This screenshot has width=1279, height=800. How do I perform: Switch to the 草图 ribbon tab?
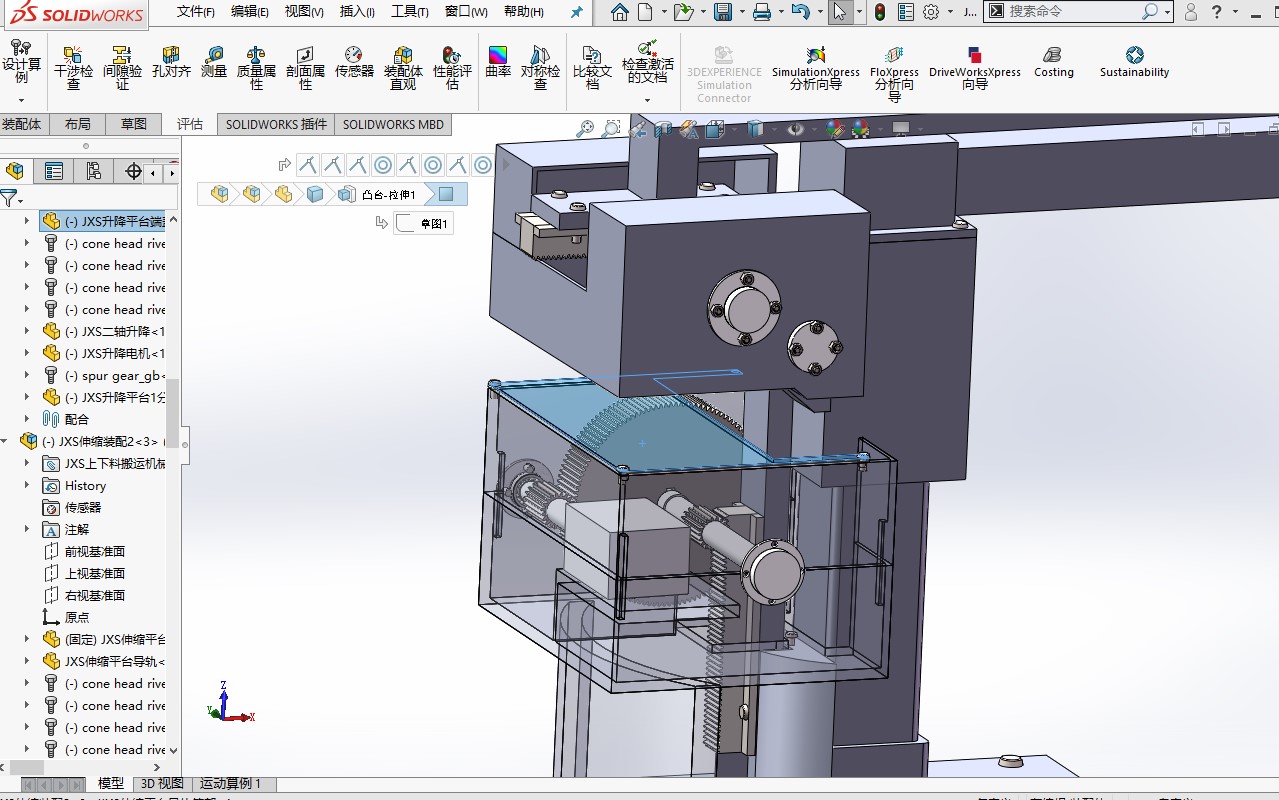[134, 124]
